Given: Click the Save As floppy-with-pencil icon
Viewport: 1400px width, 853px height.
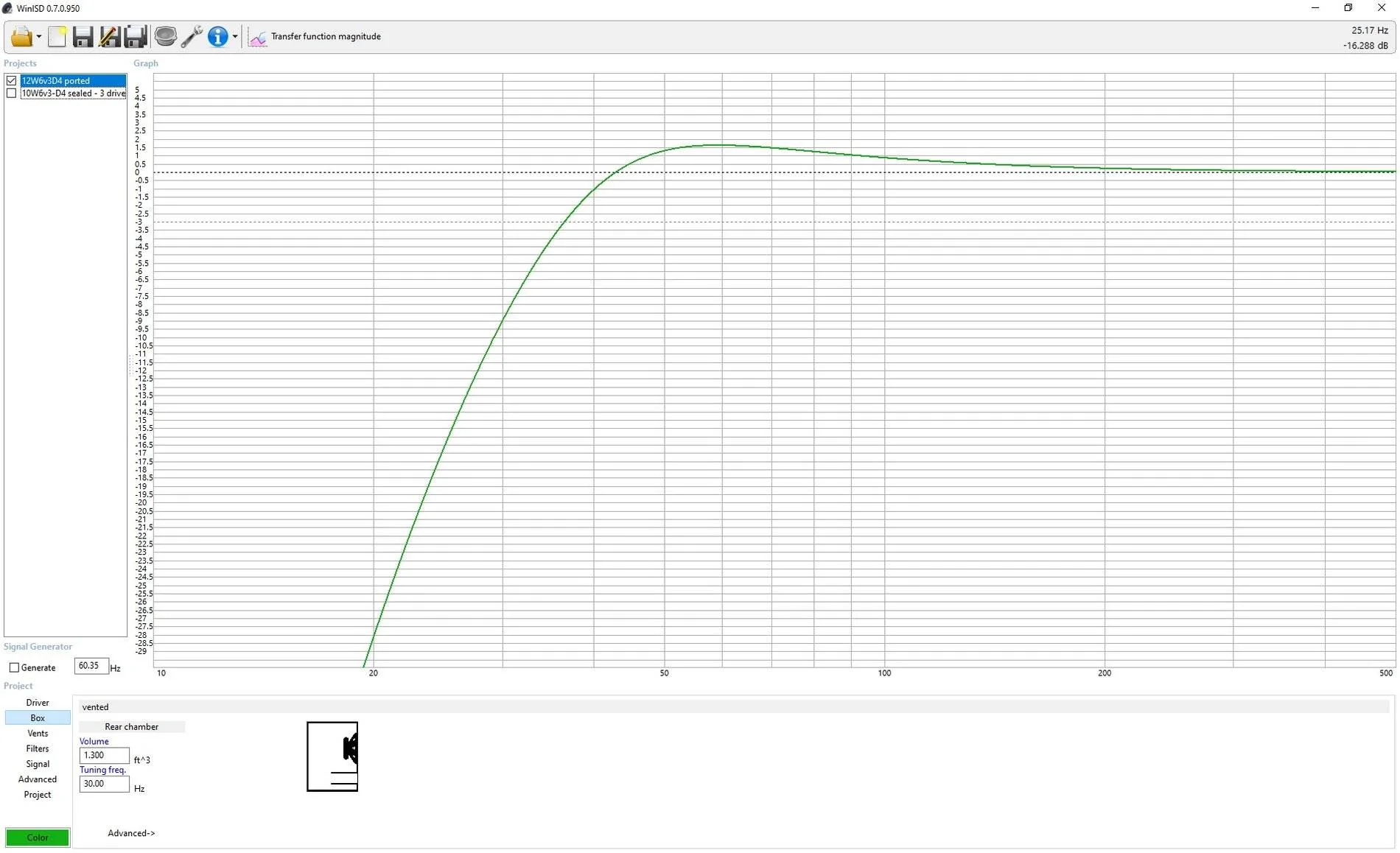Looking at the screenshot, I should click(109, 36).
